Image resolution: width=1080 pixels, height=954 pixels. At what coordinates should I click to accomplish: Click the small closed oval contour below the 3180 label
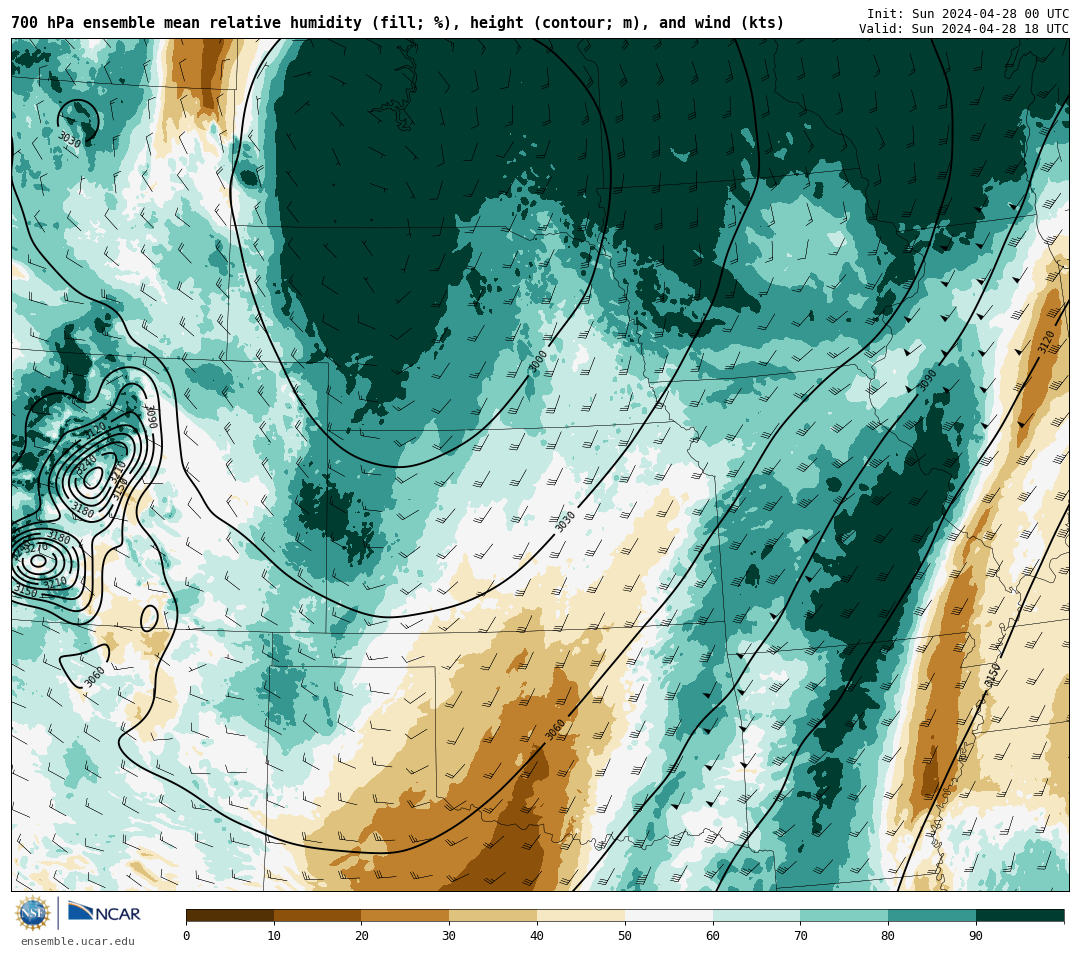pyautogui.click(x=149, y=618)
